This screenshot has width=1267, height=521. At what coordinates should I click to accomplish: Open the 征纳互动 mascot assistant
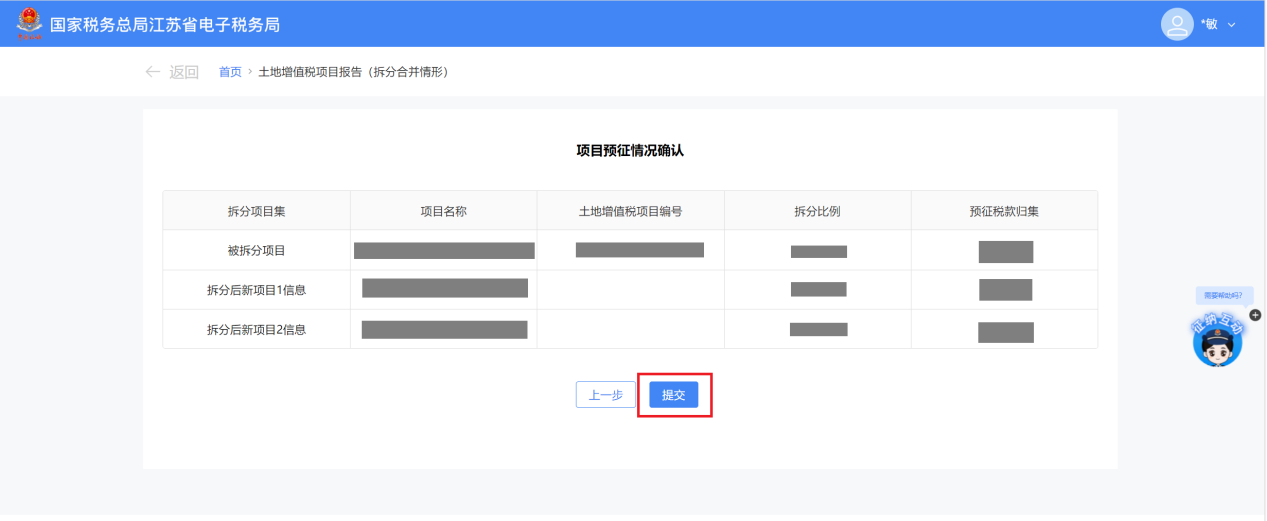coord(1217,343)
